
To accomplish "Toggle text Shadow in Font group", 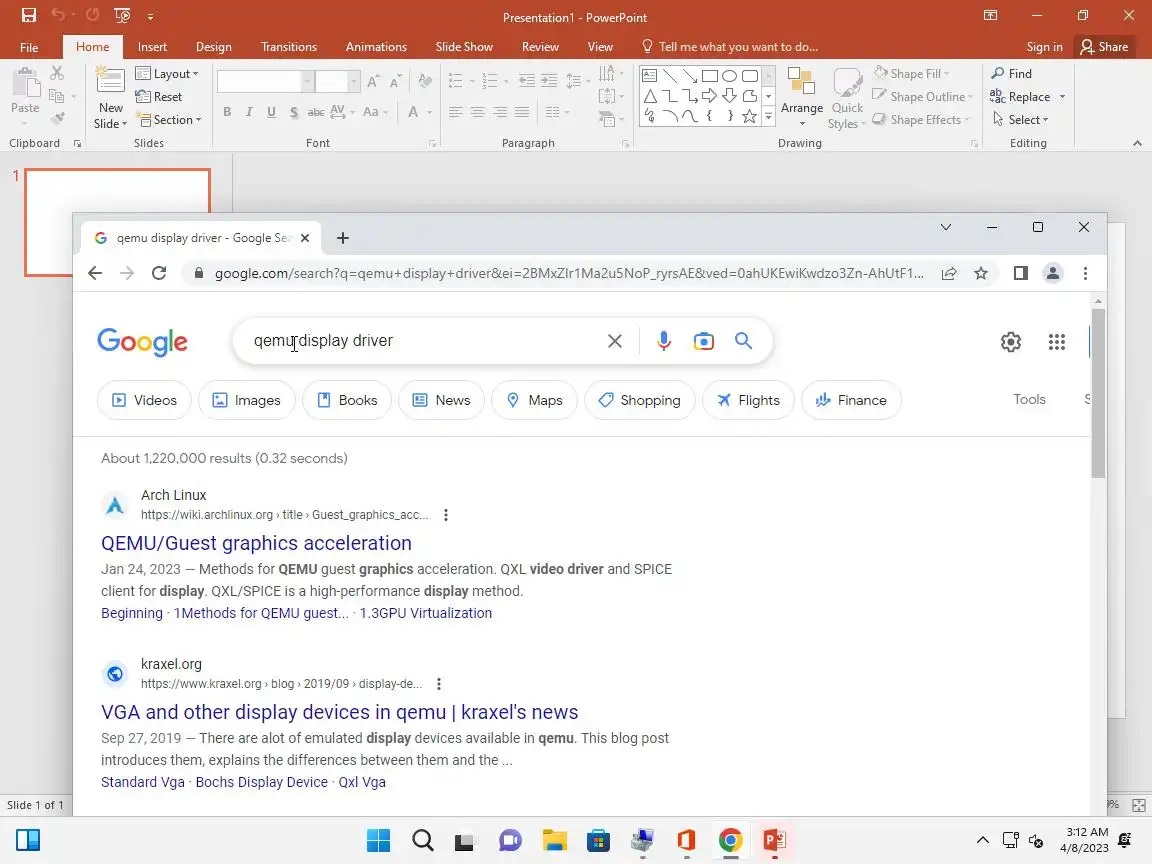I will coord(294,112).
